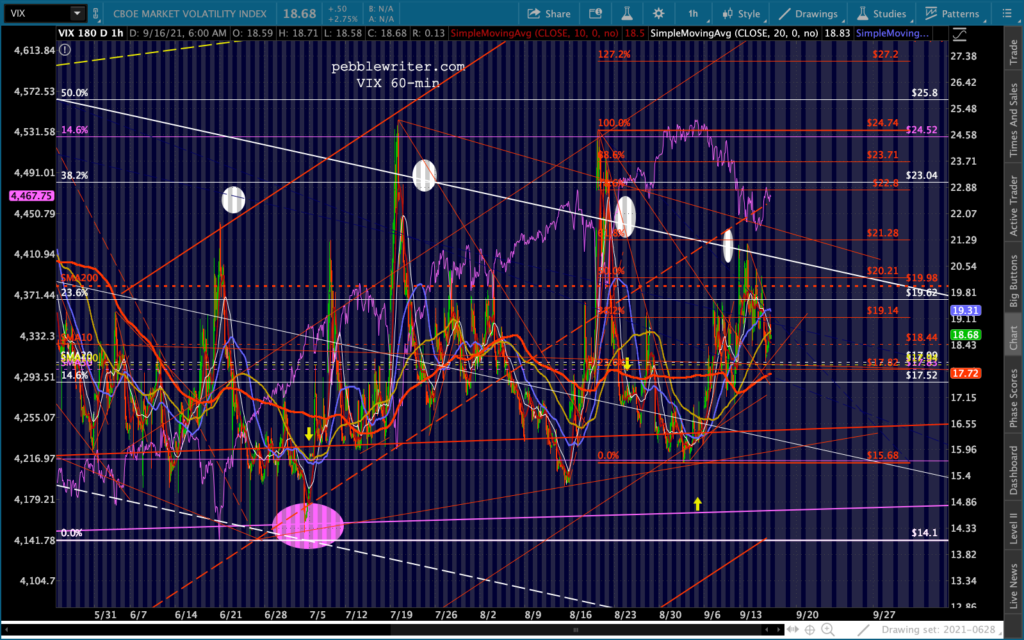This screenshot has height=640, width=1024.
Task: Click the Studies button
Action: [x=877, y=14]
